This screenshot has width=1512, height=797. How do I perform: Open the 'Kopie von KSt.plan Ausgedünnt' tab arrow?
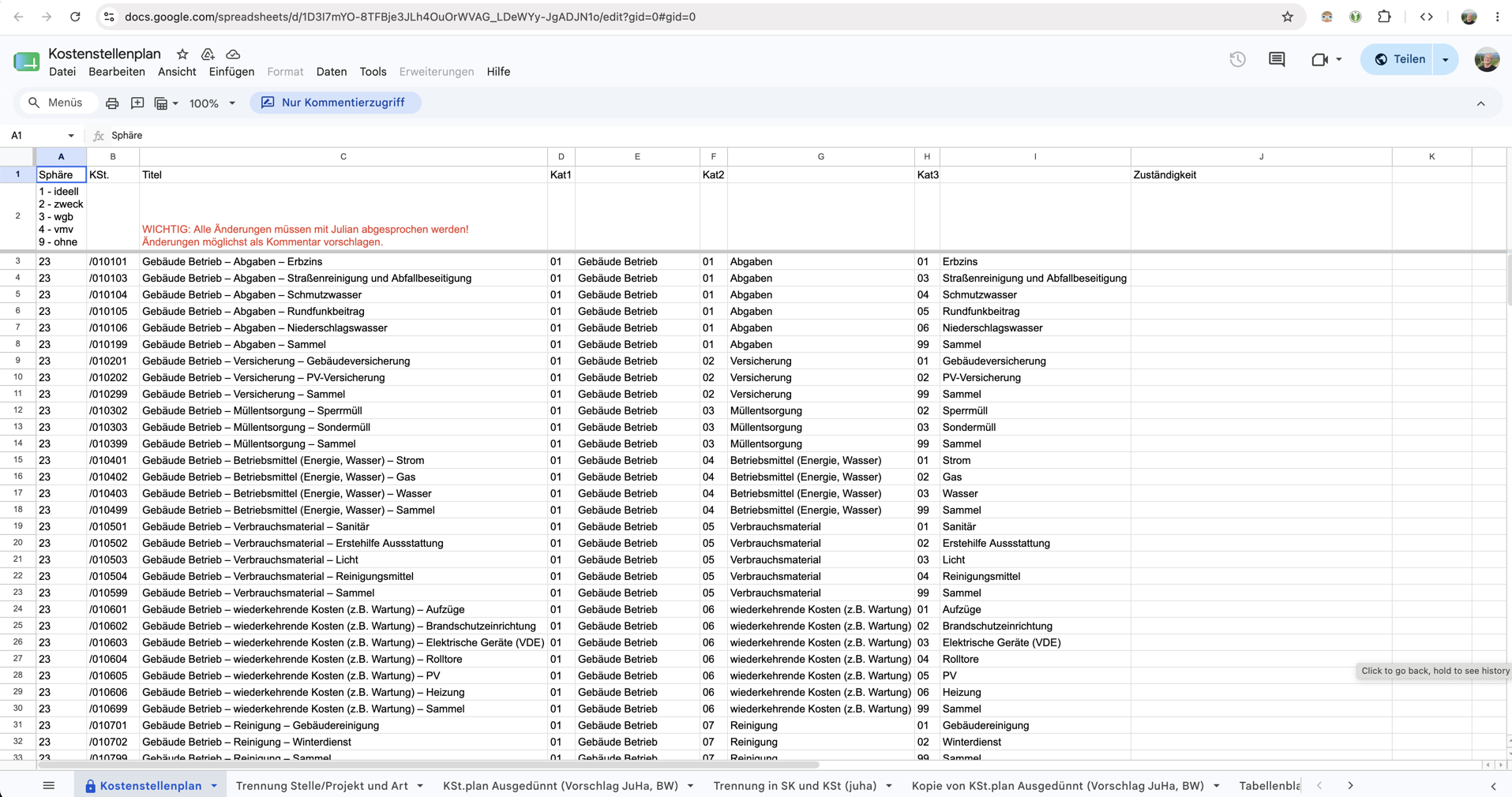pos(1217,786)
